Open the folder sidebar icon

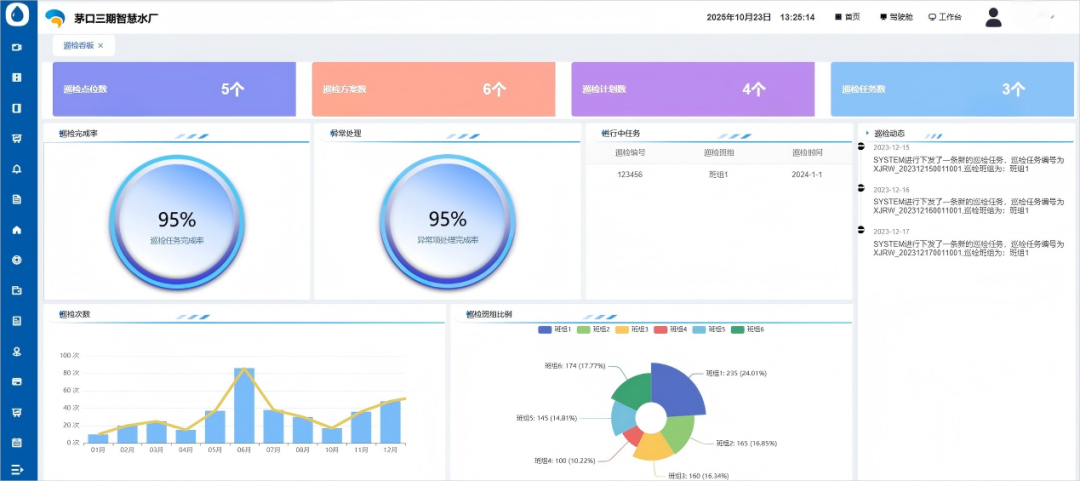pos(17,290)
